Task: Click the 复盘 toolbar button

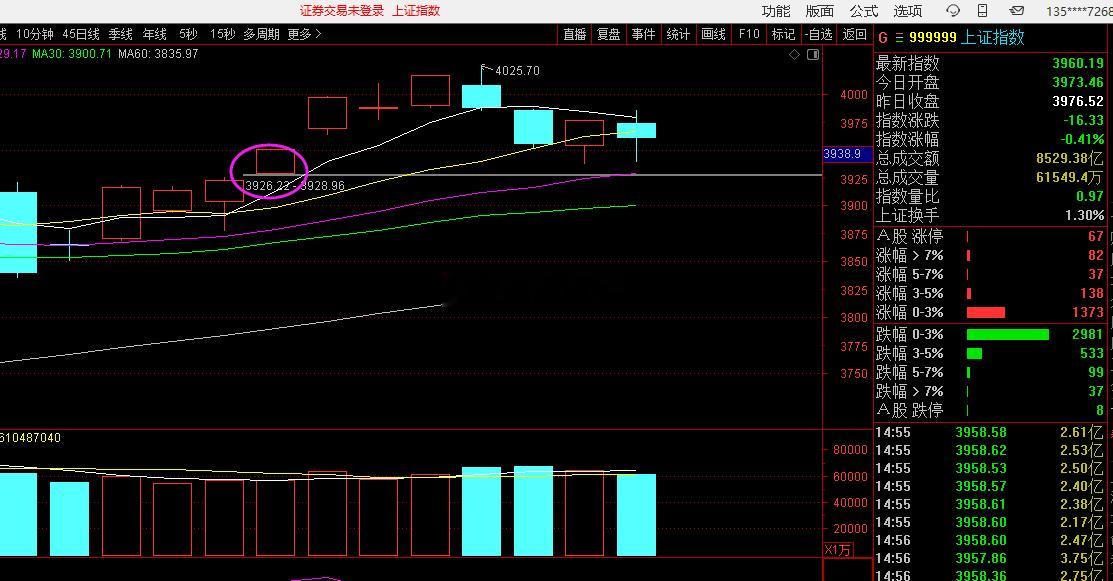Action: pos(608,34)
